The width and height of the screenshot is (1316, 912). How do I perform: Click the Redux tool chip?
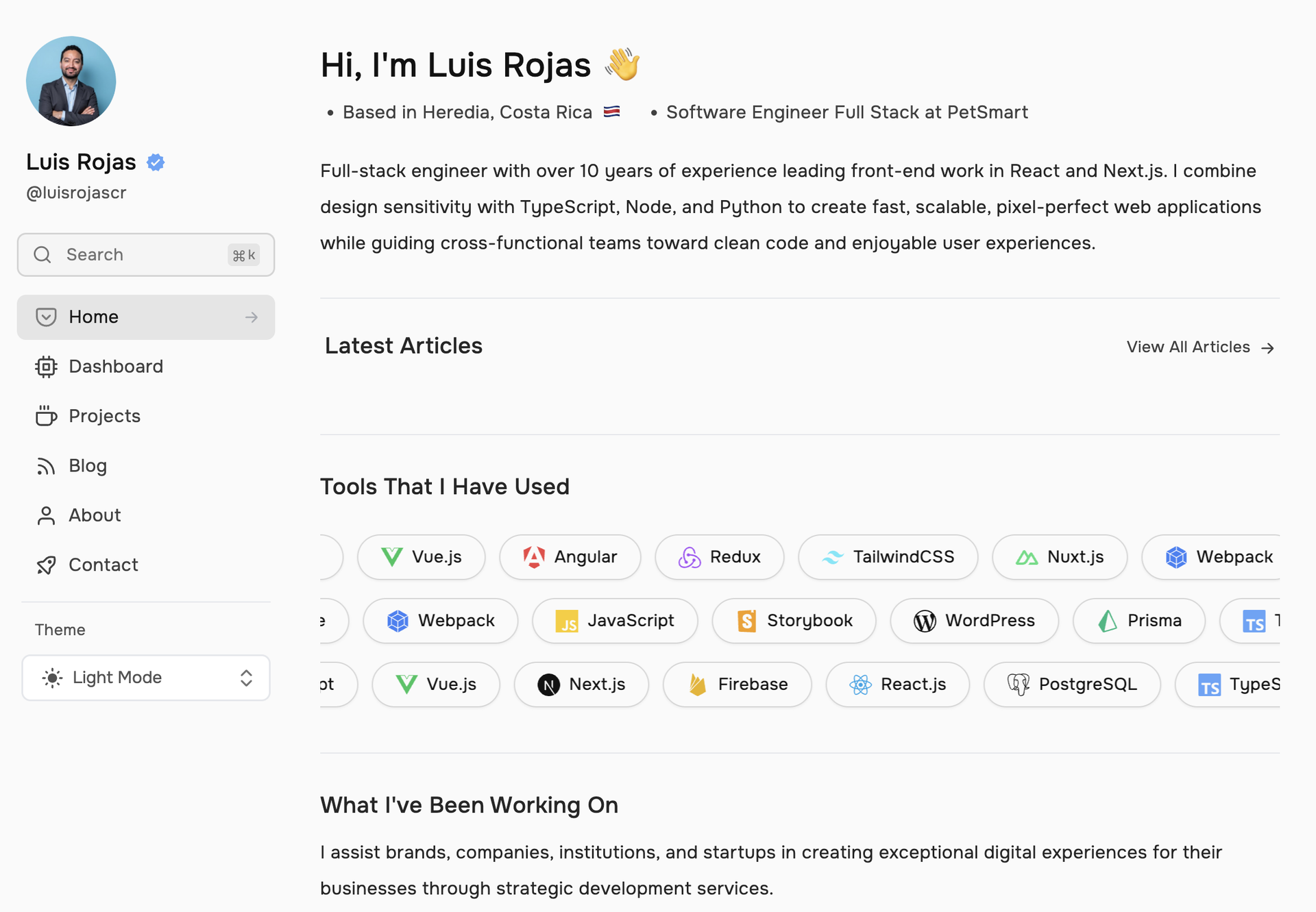click(x=720, y=557)
